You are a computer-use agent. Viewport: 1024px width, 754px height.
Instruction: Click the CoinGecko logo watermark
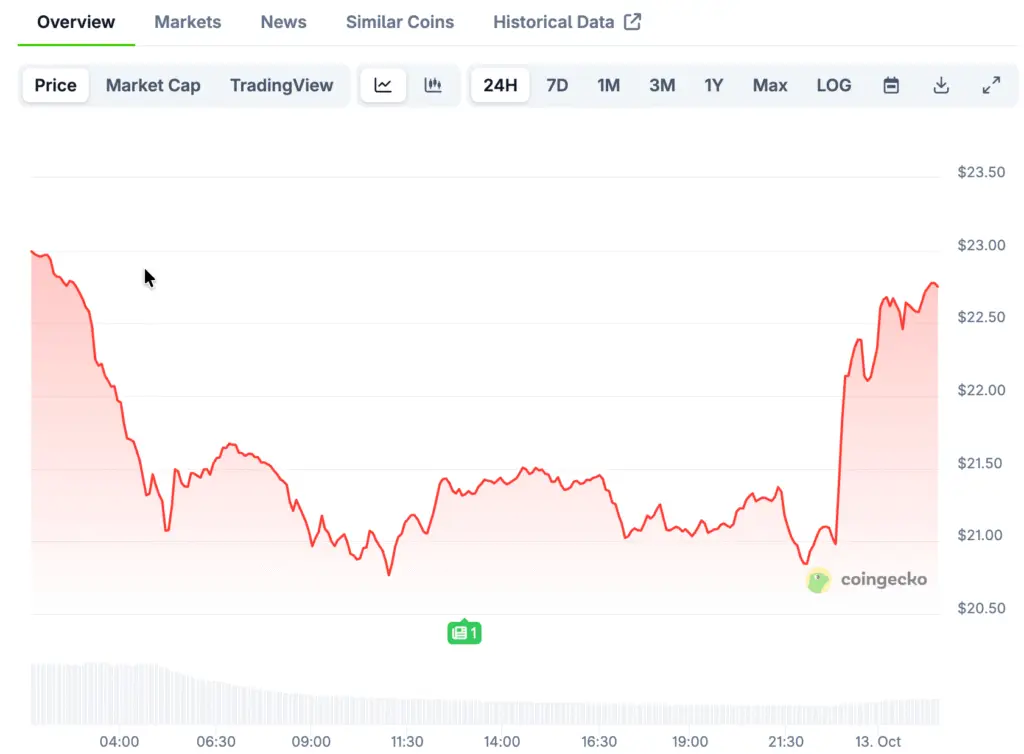click(867, 580)
